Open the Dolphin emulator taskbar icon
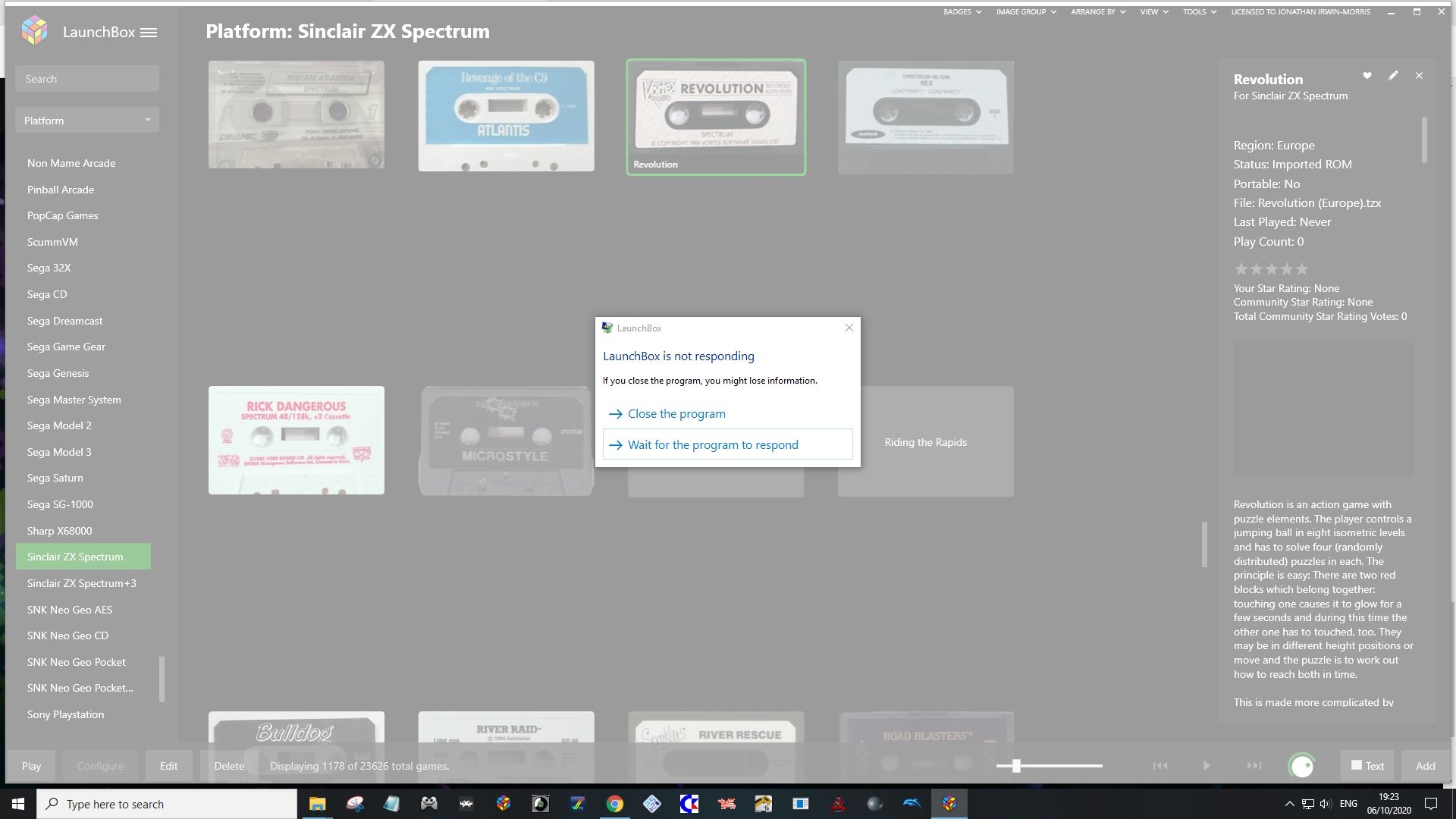 click(912, 804)
